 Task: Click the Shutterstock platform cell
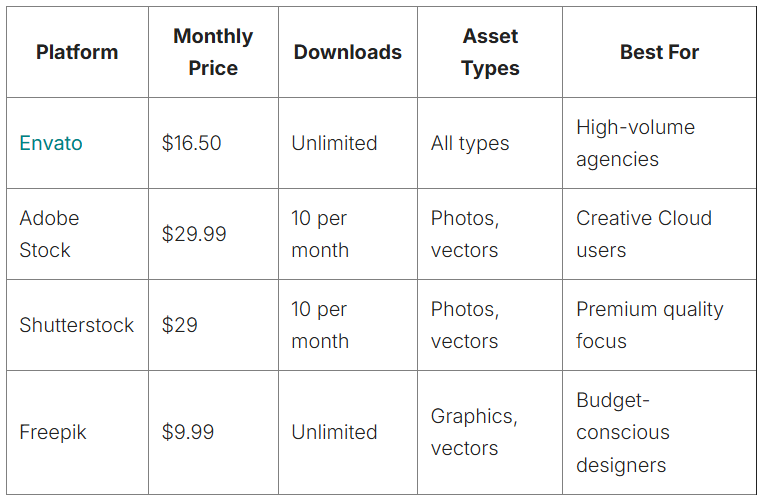(77, 325)
